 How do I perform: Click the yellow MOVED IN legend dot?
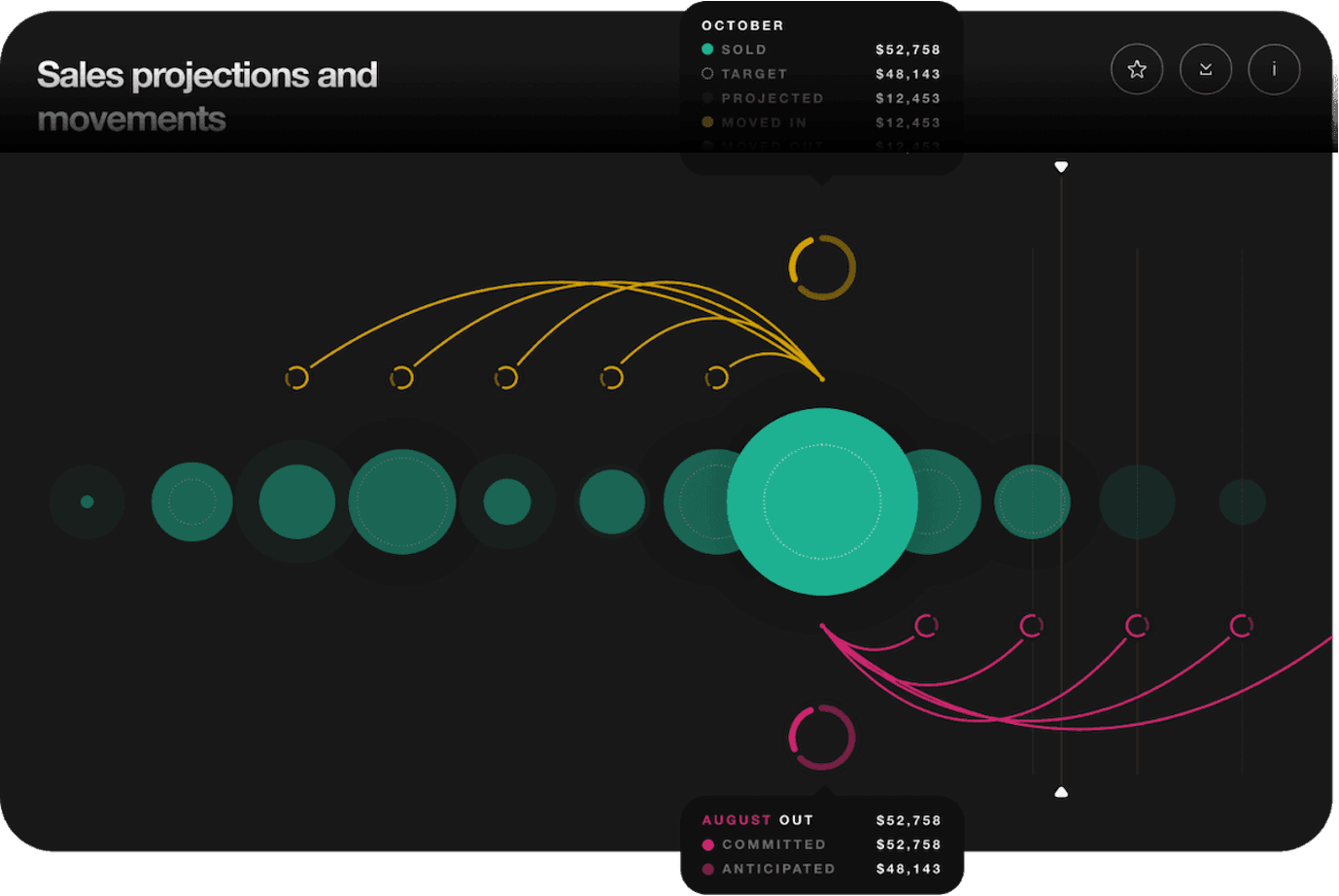[707, 121]
